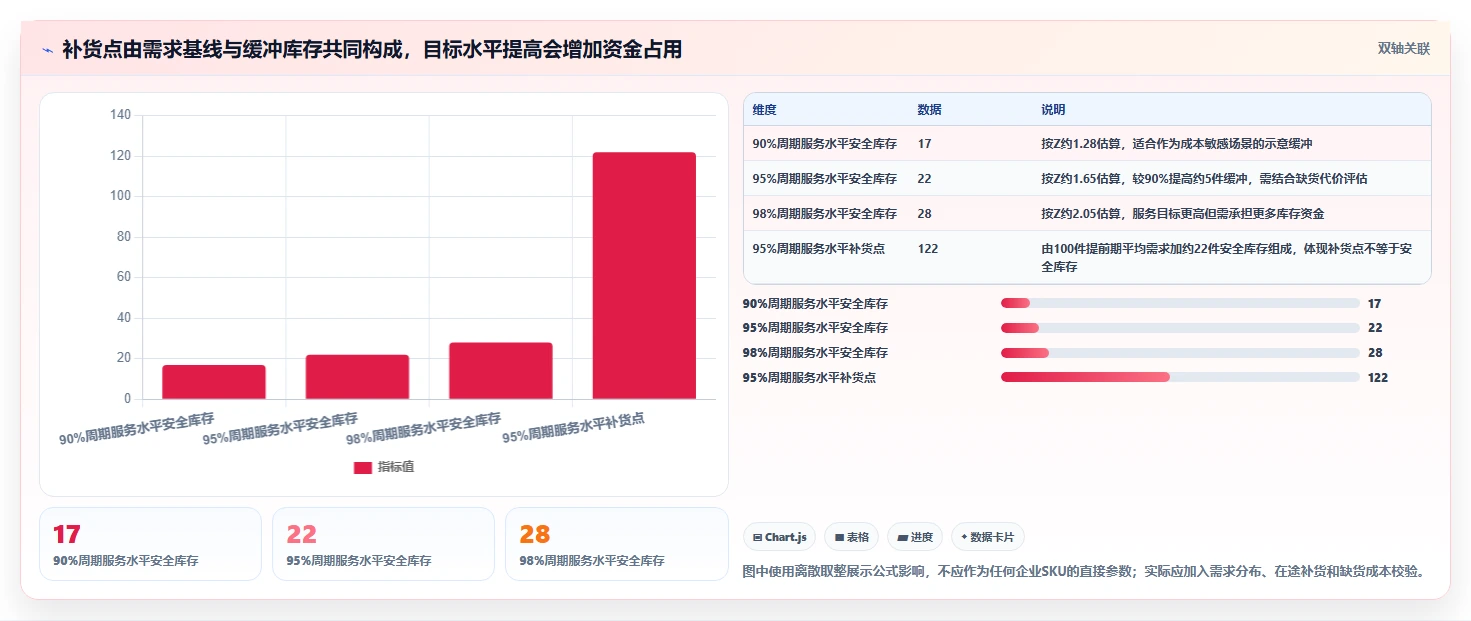
Task: Click table value 17
Action: click(924, 144)
